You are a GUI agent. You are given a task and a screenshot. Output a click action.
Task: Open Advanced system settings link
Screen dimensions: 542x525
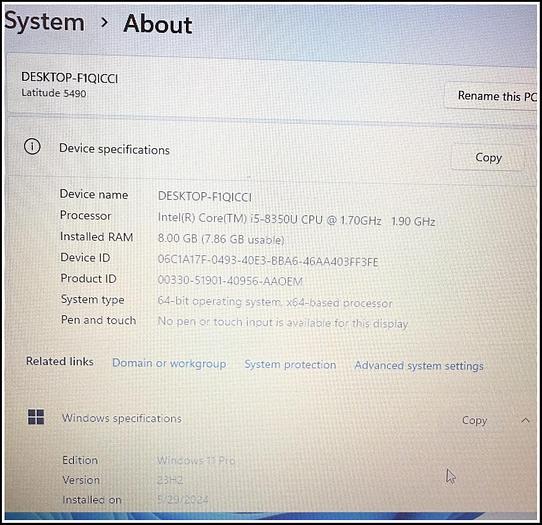tap(419, 366)
